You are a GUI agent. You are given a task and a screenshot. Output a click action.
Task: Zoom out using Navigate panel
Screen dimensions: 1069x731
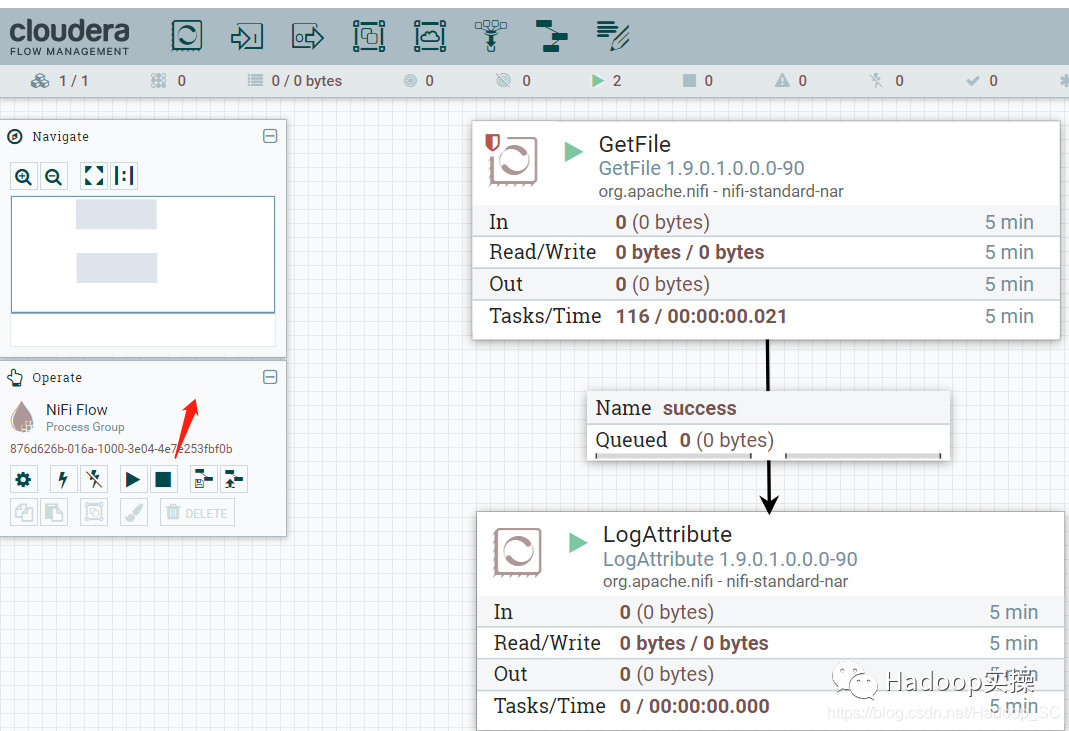coord(53,177)
